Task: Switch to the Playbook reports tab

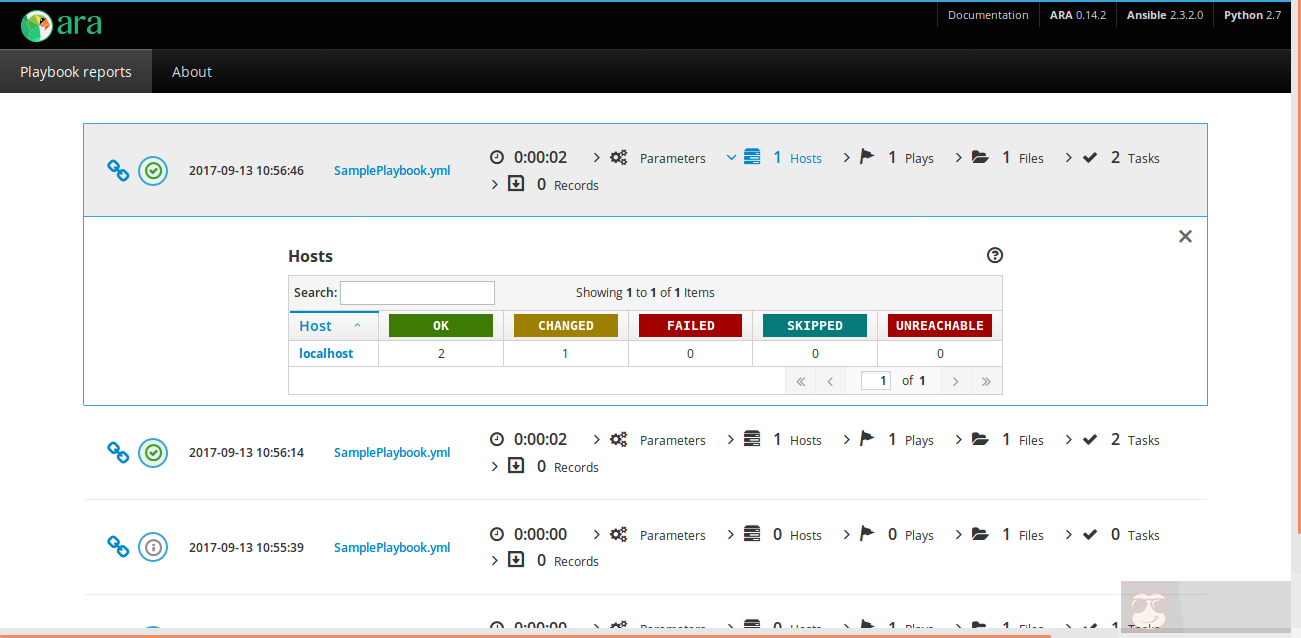Action: point(75,71)
